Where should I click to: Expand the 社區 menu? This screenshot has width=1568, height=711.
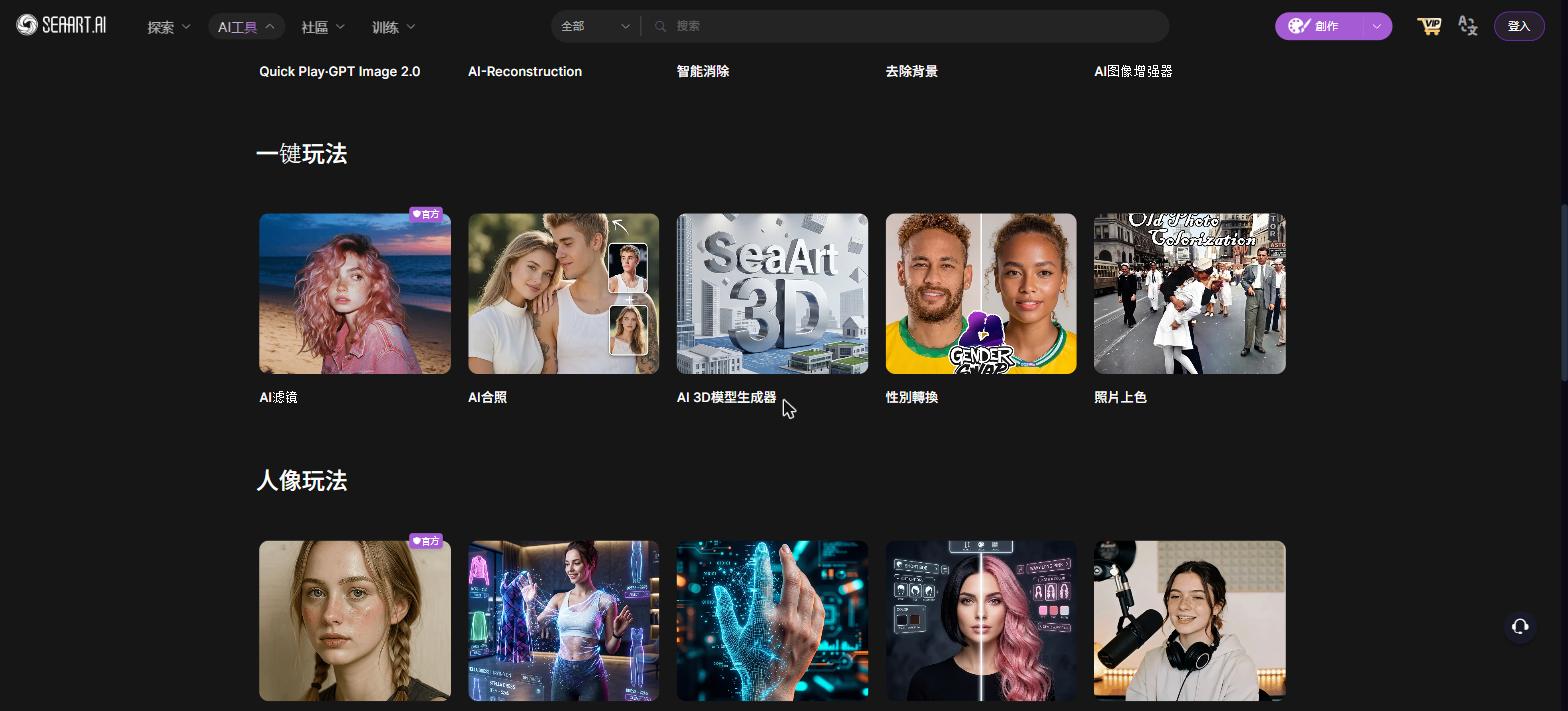[x=322, y=27]
